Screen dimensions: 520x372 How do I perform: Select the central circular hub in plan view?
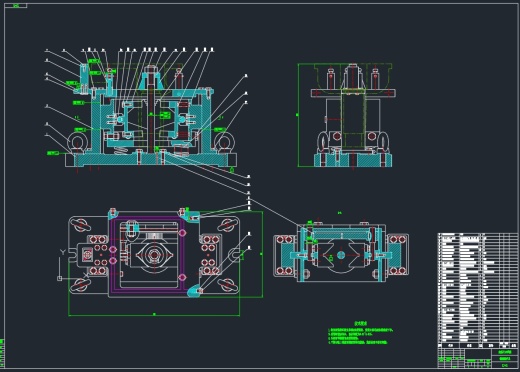[x=154, y=255]
